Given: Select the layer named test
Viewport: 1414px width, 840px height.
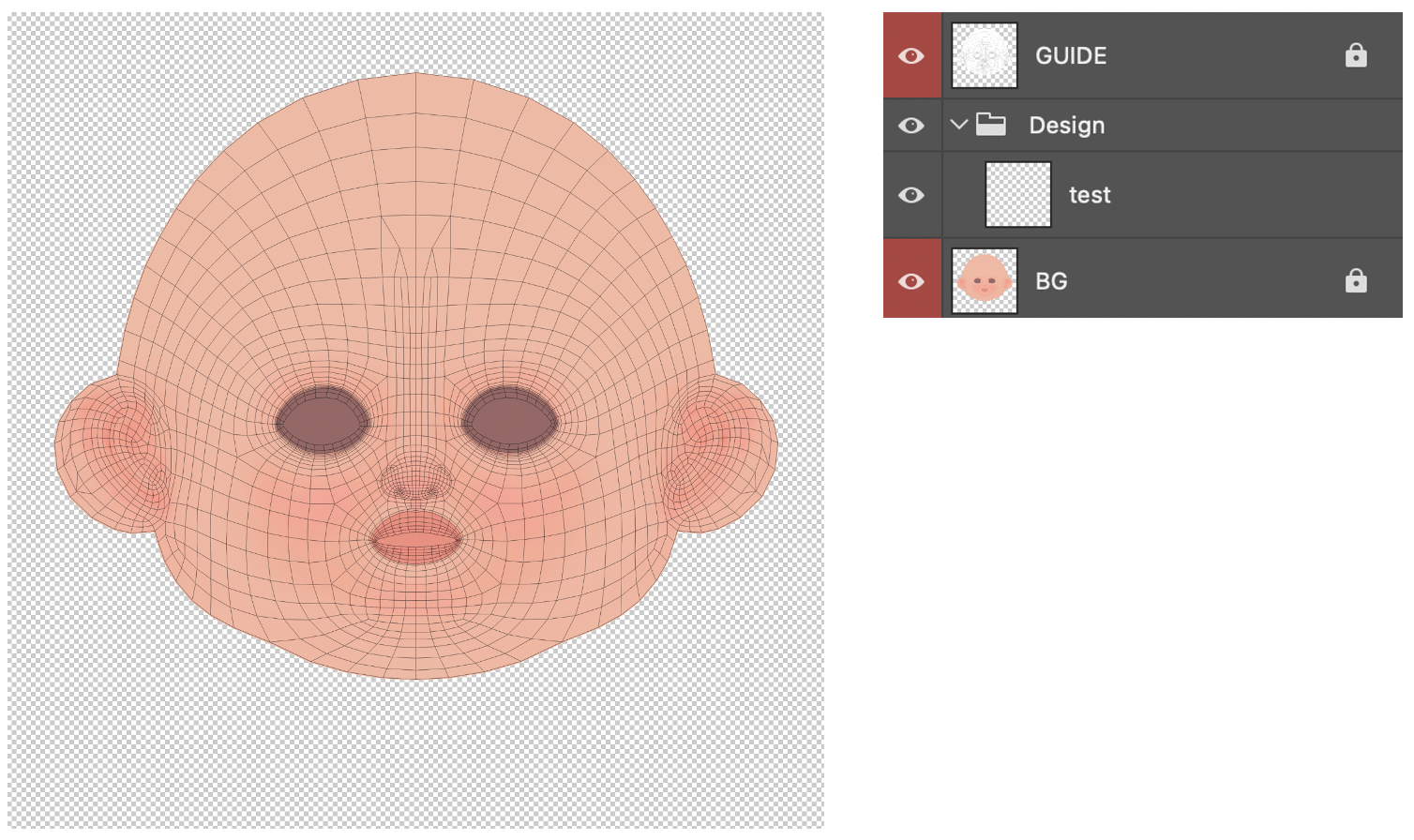Looking at the screenshot, I should pyautogui.click(x=1090, y=195).
